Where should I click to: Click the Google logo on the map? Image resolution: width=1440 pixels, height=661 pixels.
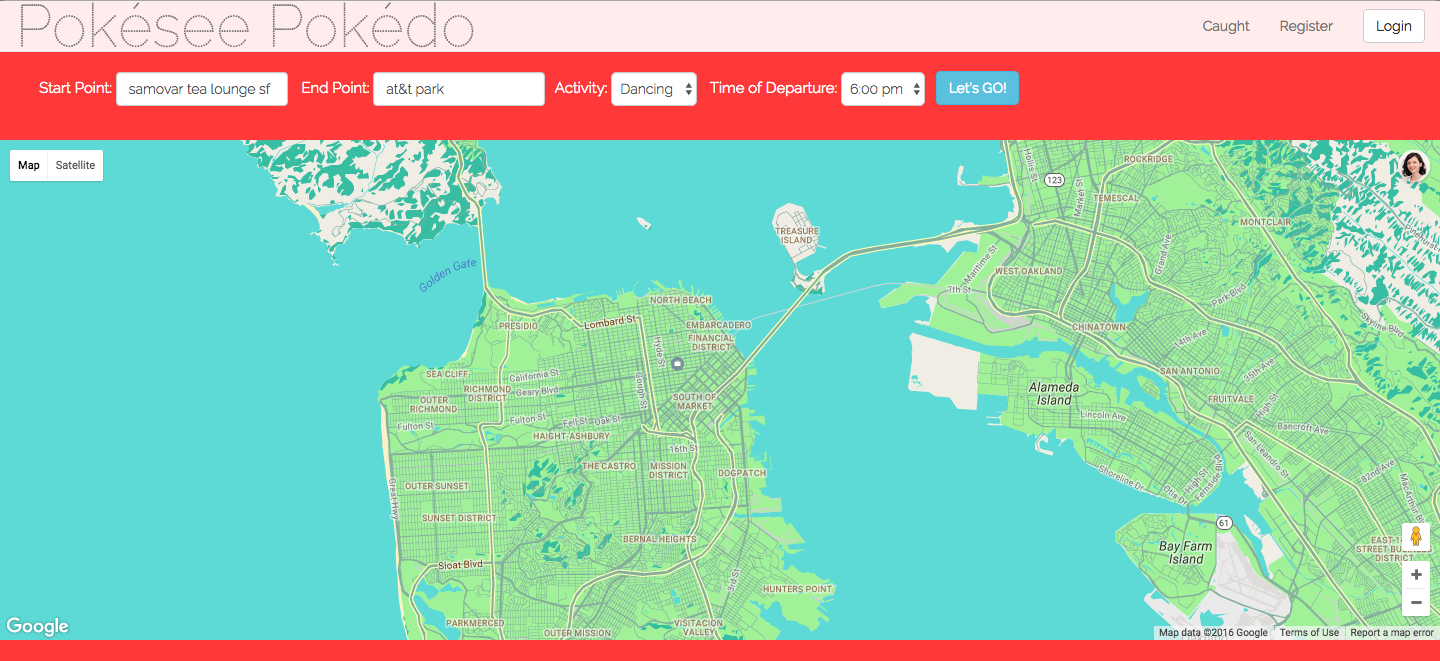point(37,626)
